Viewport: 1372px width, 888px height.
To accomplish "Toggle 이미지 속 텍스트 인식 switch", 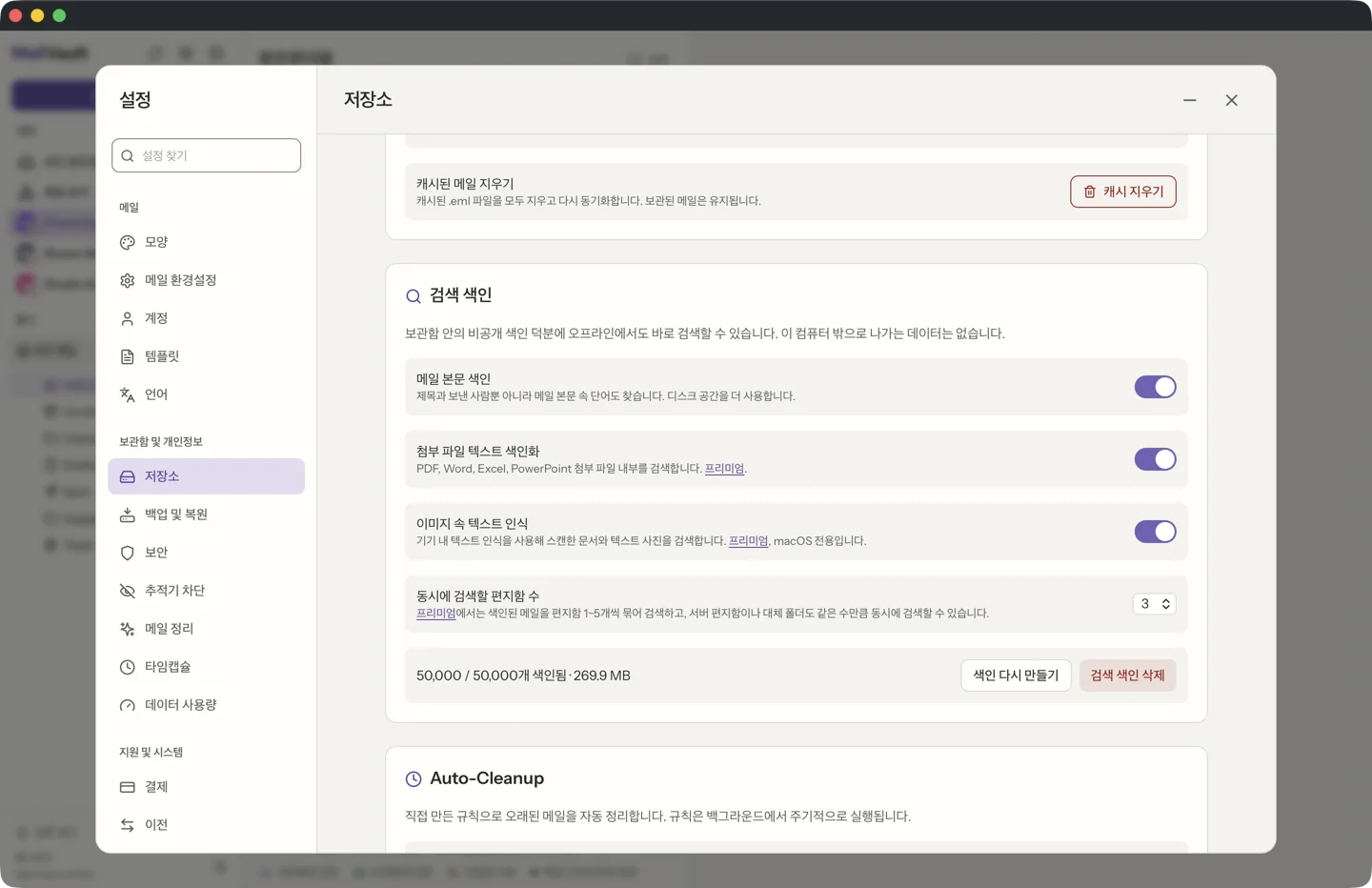I will tap(1155, 532).
